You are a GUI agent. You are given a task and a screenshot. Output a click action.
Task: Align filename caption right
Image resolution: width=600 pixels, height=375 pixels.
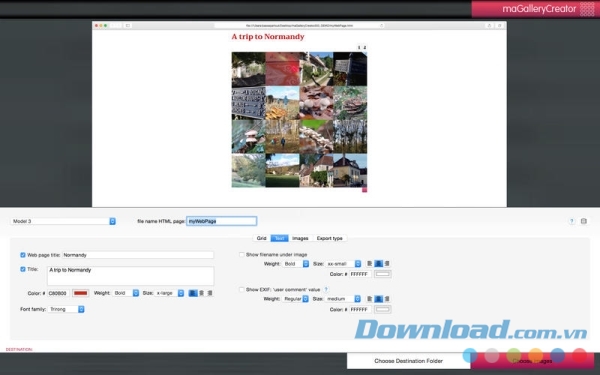point(387,264)
